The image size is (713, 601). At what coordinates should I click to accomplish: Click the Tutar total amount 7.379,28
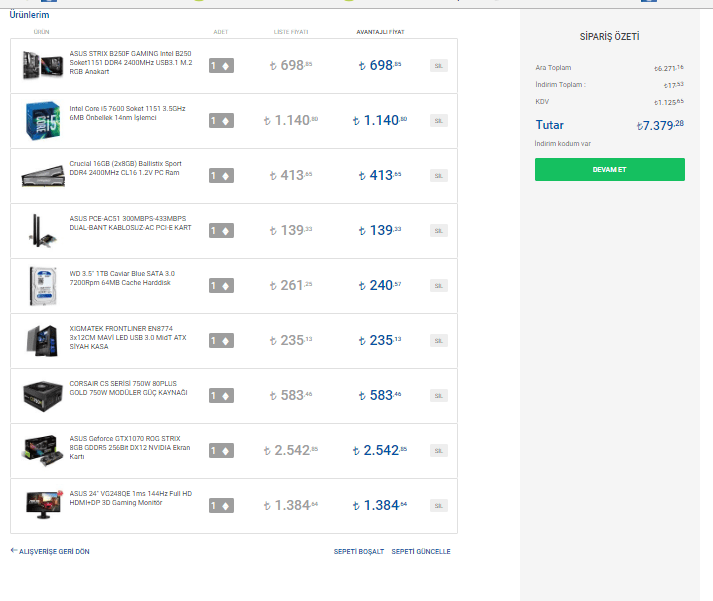pos(660,125)
